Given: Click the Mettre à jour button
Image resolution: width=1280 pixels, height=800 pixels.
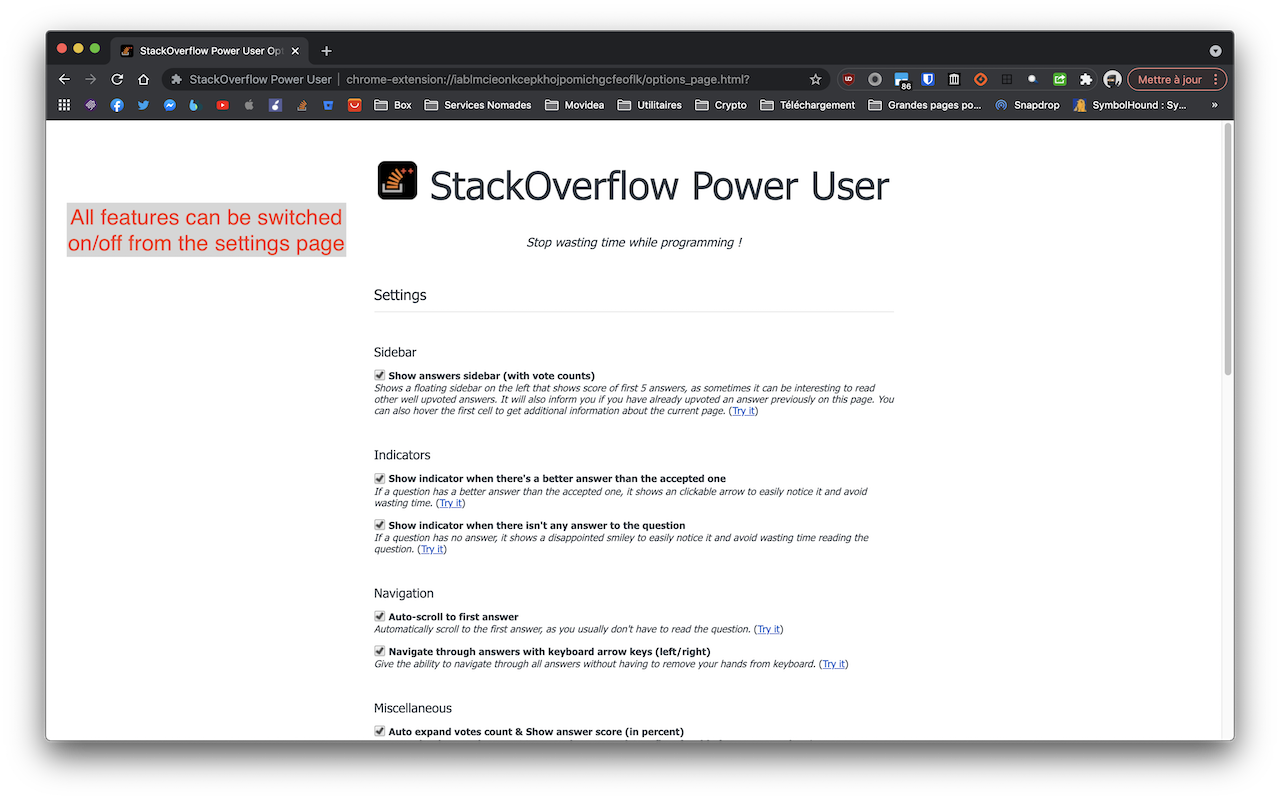Looking at the screenshot, I should (x=1169, y=78).
